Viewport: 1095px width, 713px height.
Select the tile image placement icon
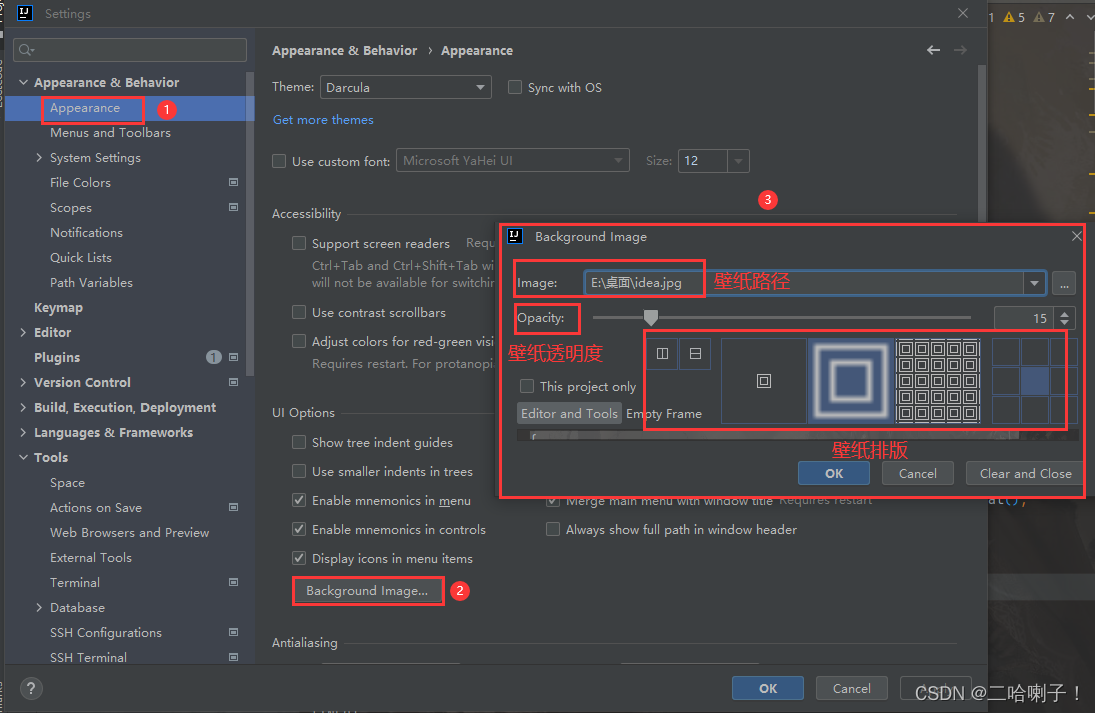point(938,381)
